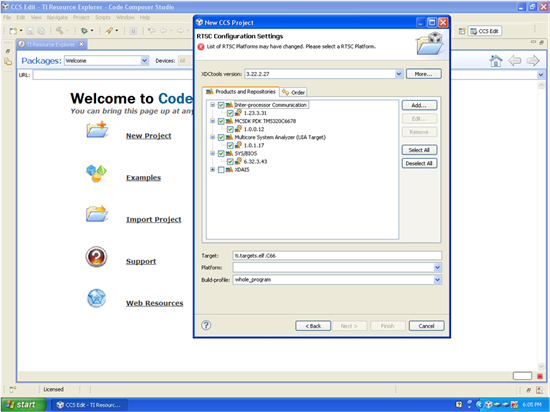Collapse the MCSDK PDK TMS320C6678 tree node

213,121
